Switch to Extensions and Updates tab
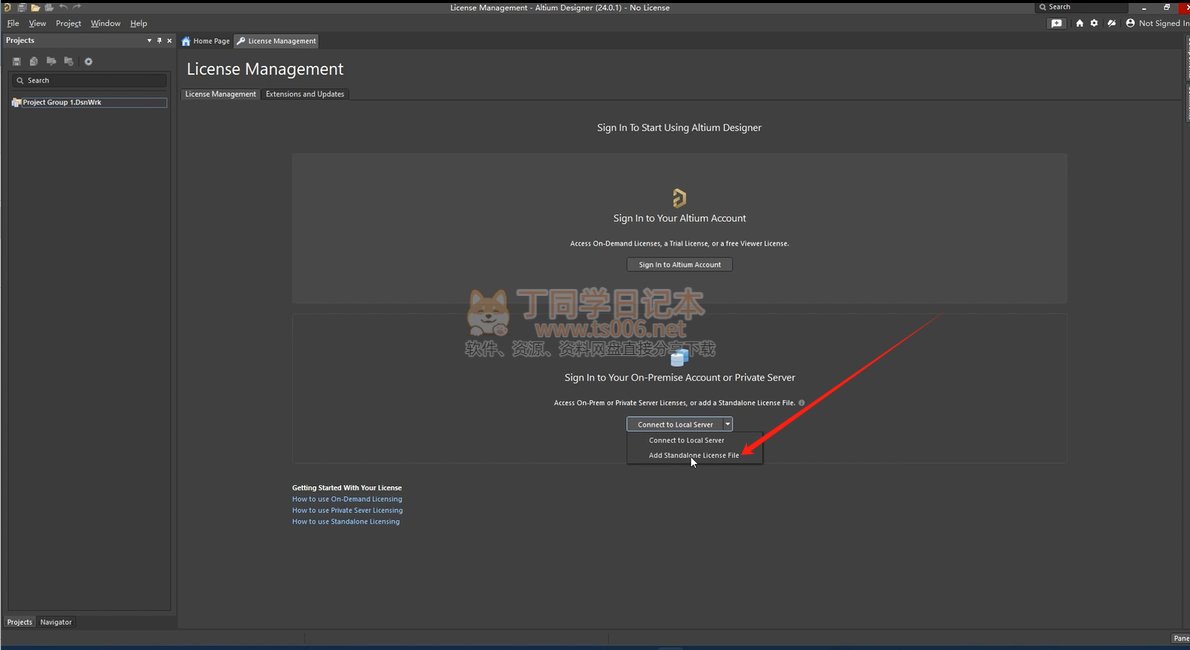Screen dimensions: 1190x650 click(305, 94)
